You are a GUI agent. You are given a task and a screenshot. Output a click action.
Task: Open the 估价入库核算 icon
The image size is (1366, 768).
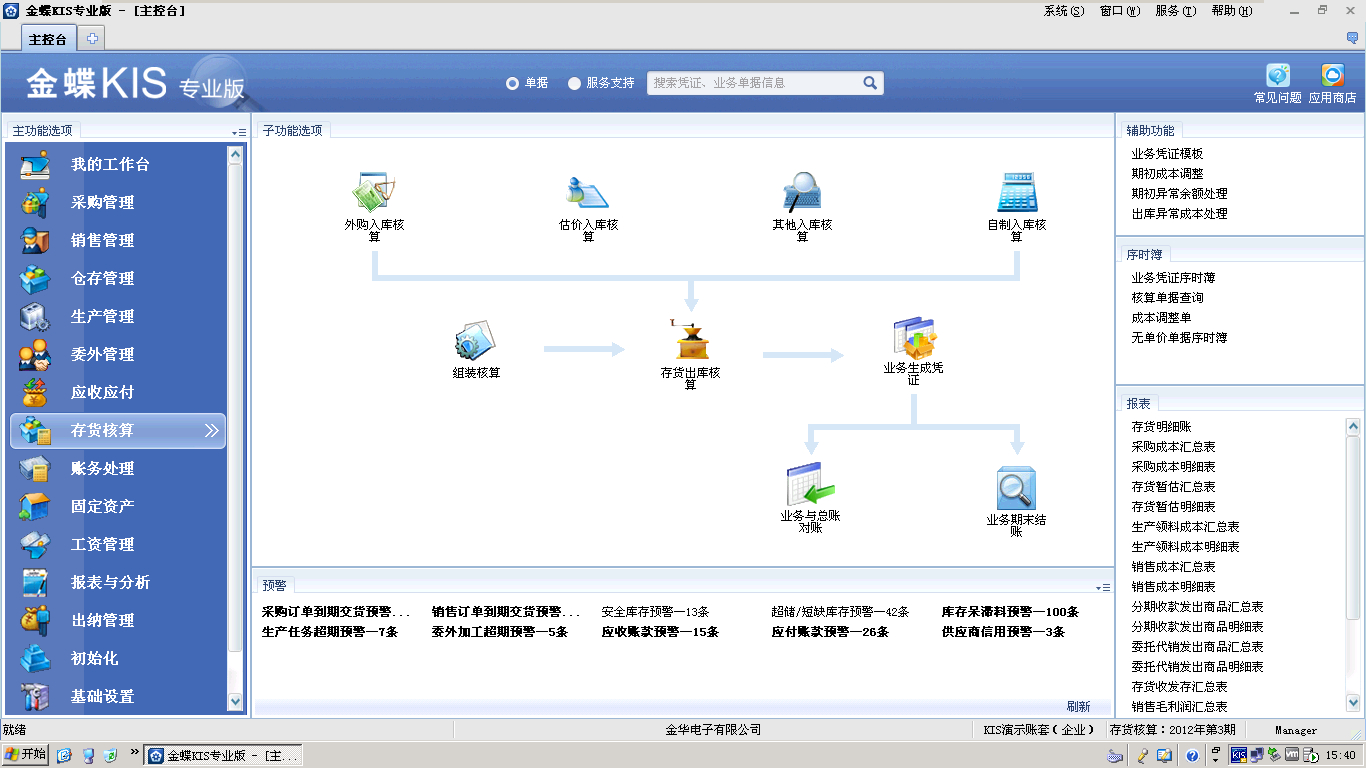(588, 192)
